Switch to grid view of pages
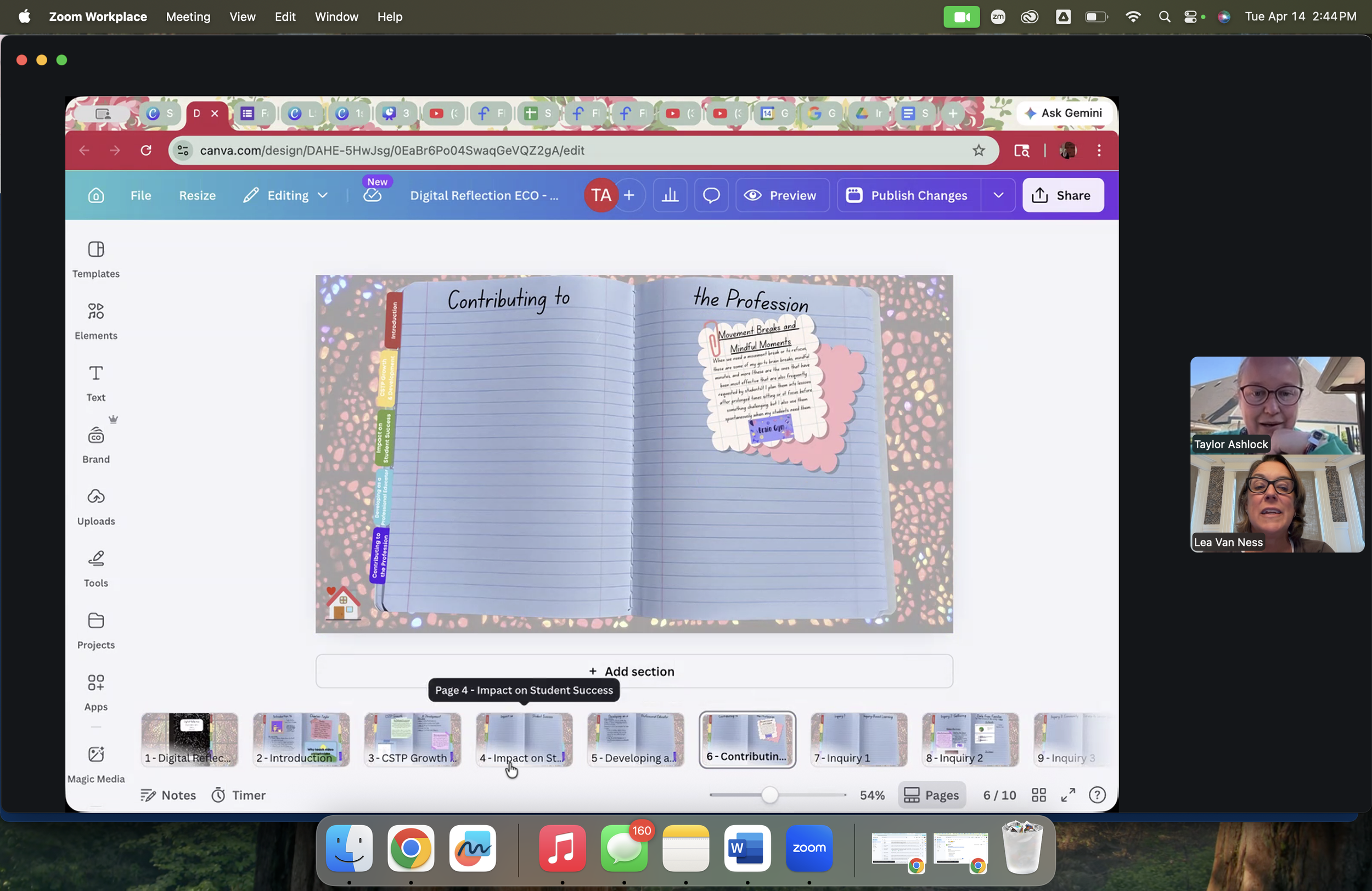The width and height of the screenshot is (1372, 891). pos(1038,795)
